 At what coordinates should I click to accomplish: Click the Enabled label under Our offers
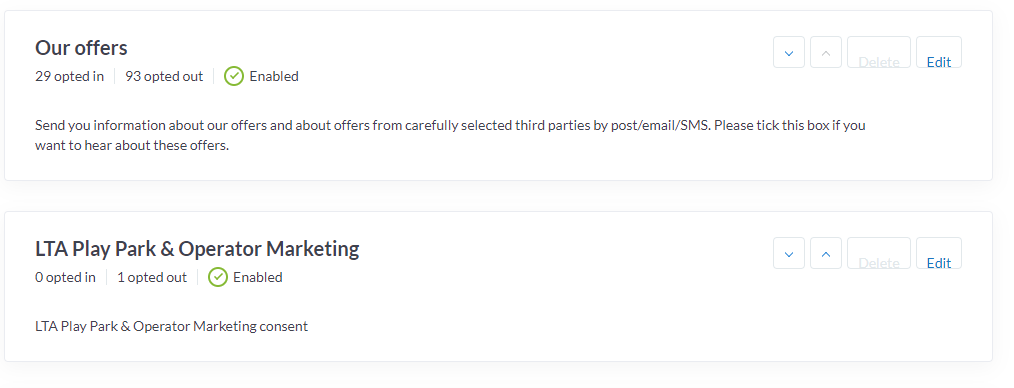[x=274, y=76]
